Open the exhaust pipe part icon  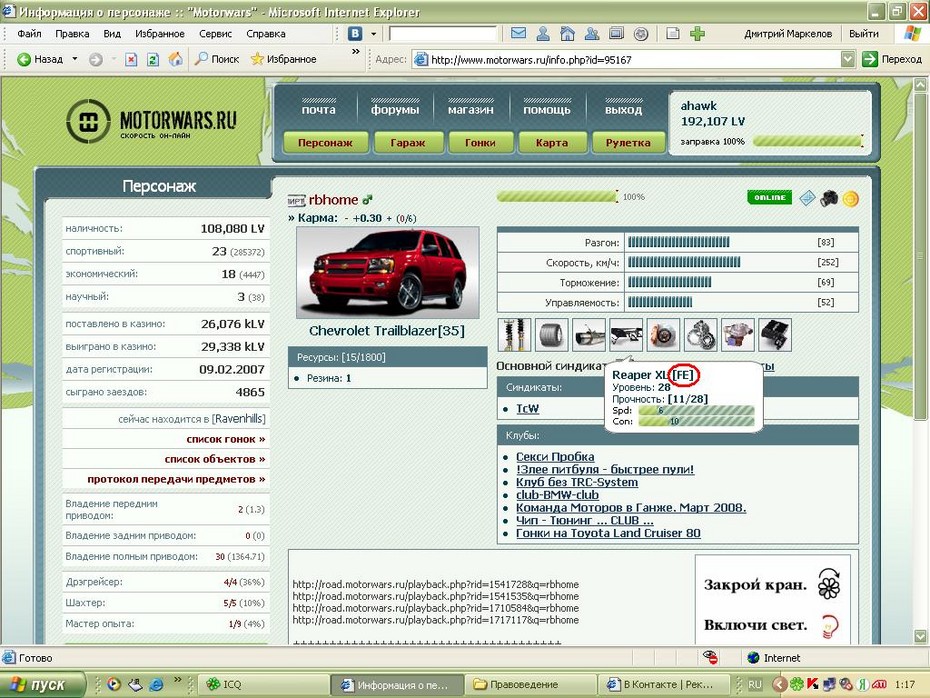[589, 334]
